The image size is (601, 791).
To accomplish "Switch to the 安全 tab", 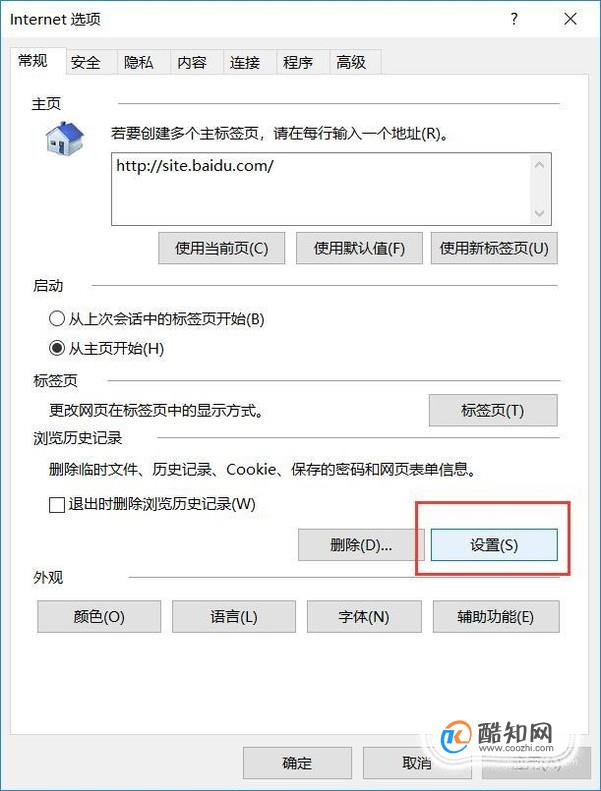I will (x=86, y=62).
